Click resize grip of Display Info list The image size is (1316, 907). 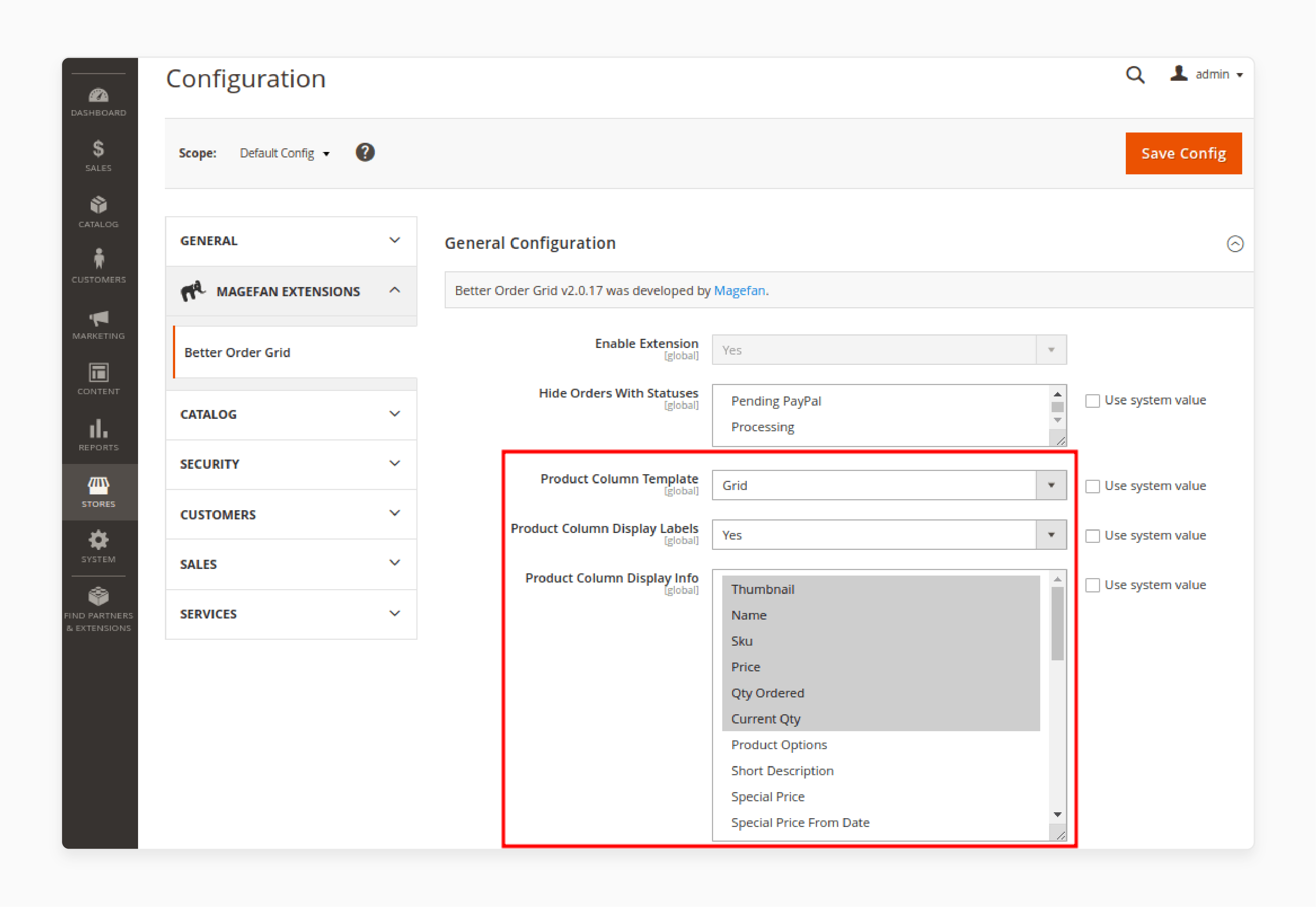(x=1060, y=835)
